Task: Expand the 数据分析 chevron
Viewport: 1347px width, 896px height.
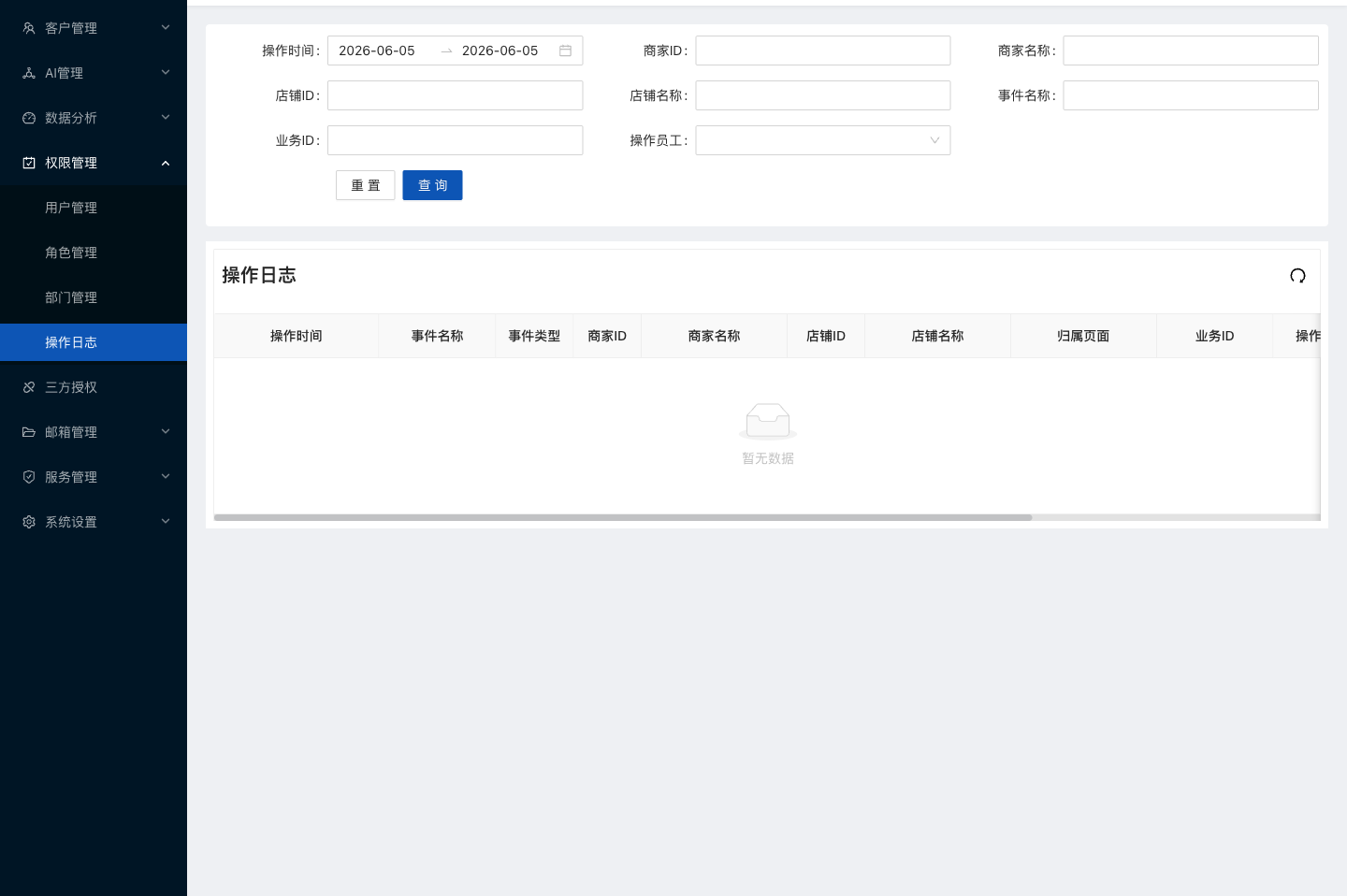Action: click(166, 118)
